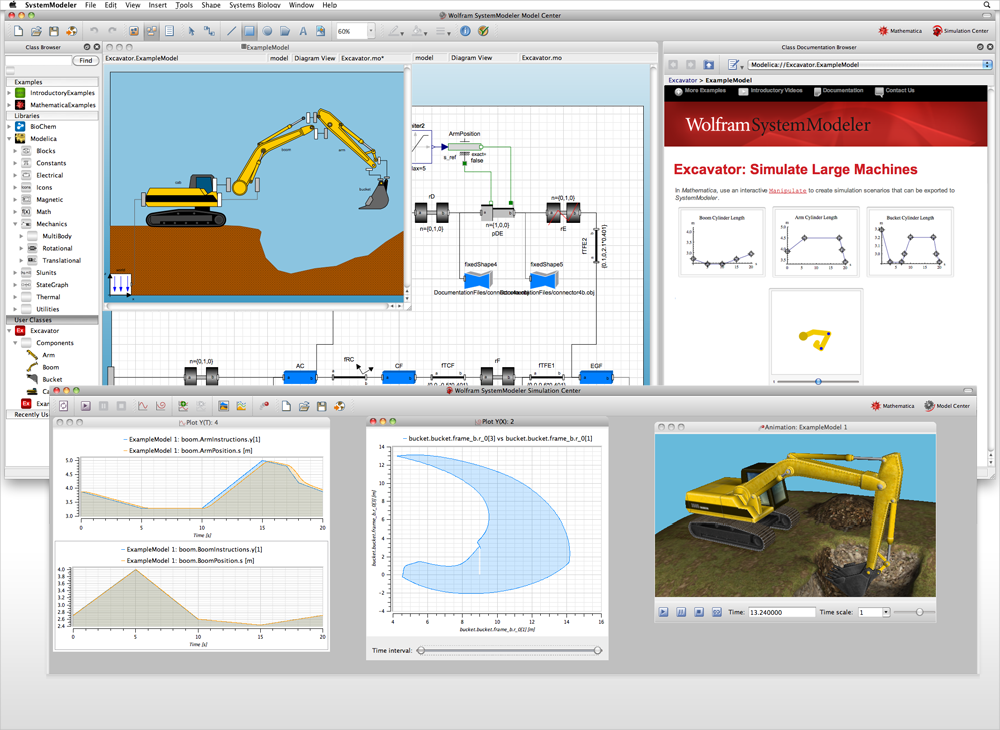Save using the Model Center floppy disk icon
This screenshot has width=1000, height=730.
(x=54, y=31)
